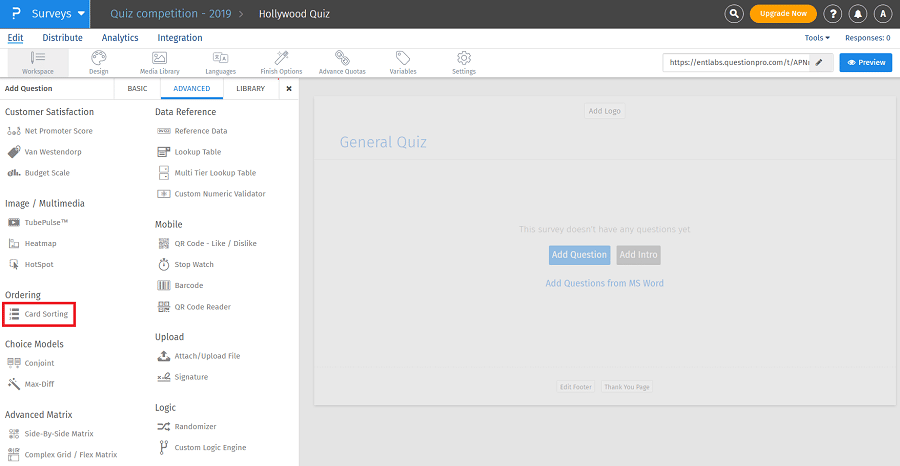Open Quiz competition - 2019 breadcrumb
This screenshot has height=466, width=900.
click(170, 14)
